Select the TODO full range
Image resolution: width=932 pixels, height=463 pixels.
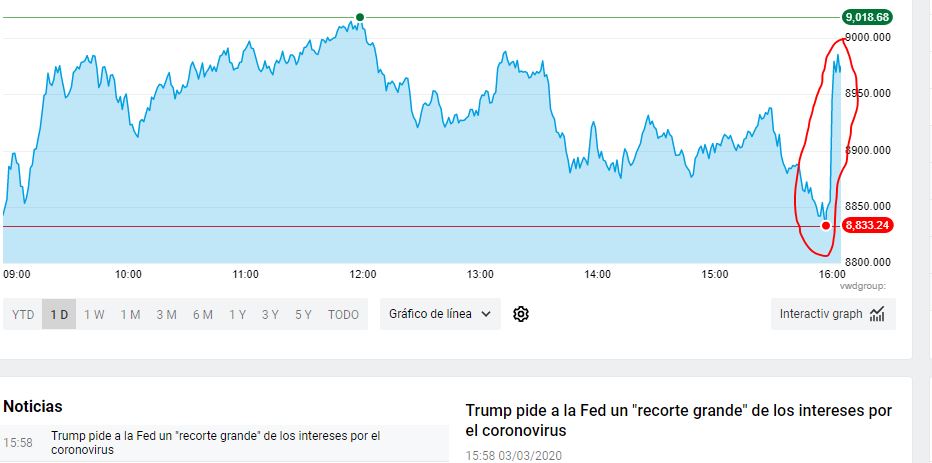[343, 315]
